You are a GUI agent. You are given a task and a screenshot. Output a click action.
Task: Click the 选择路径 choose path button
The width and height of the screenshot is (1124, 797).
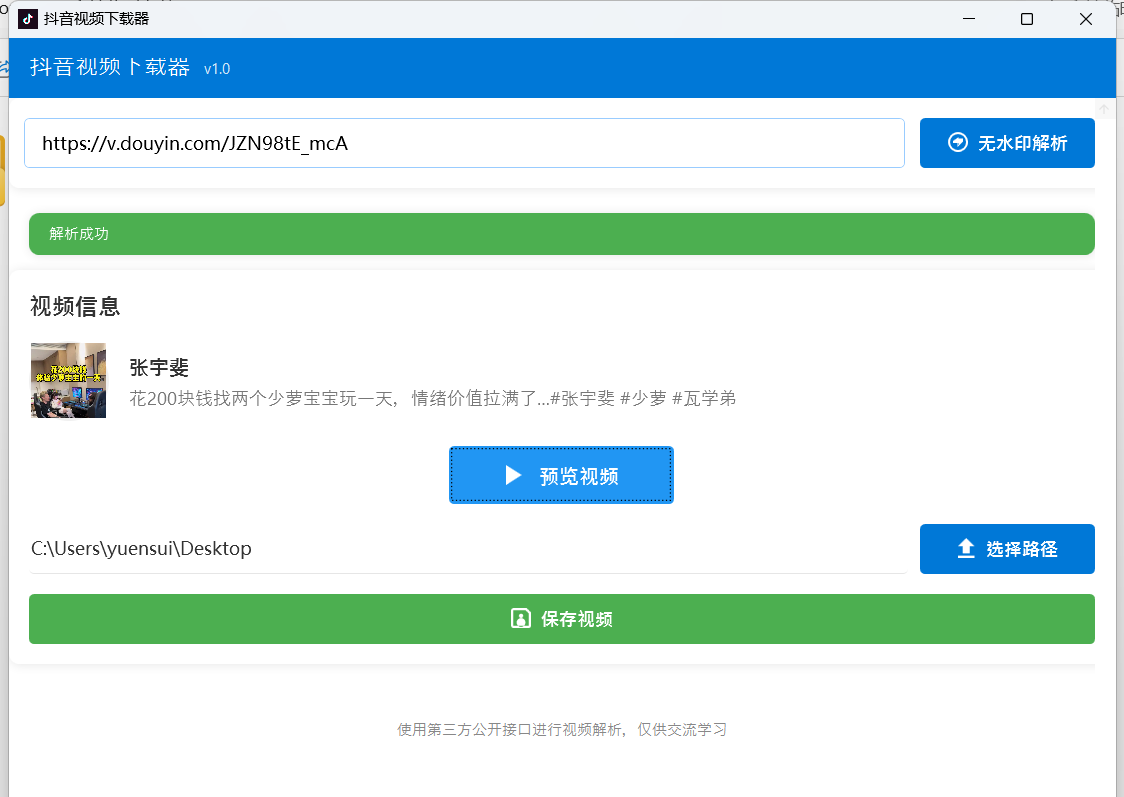pyautogui.click(x=1006, y=549)
